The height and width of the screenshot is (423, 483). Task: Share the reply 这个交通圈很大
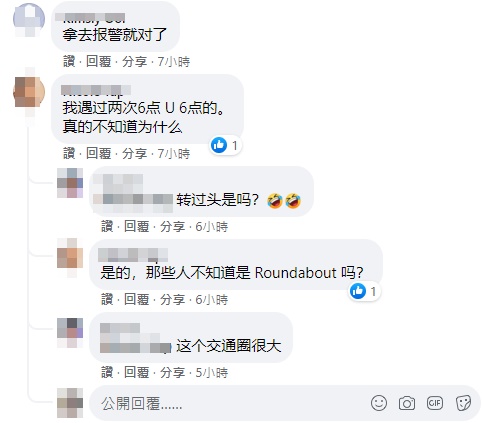pyautogui.click(x=172, y=372)
